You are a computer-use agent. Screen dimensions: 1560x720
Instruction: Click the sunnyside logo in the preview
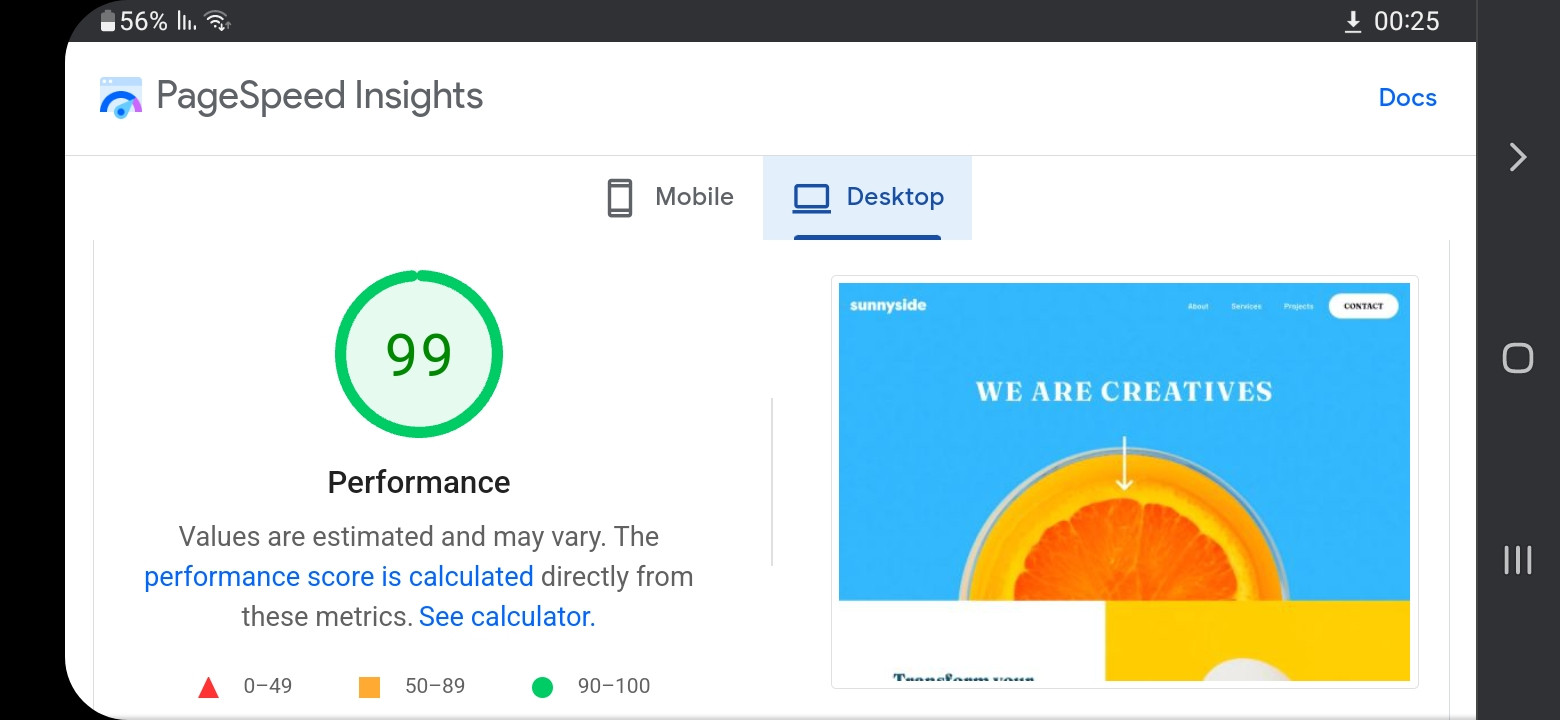(888, 305)
